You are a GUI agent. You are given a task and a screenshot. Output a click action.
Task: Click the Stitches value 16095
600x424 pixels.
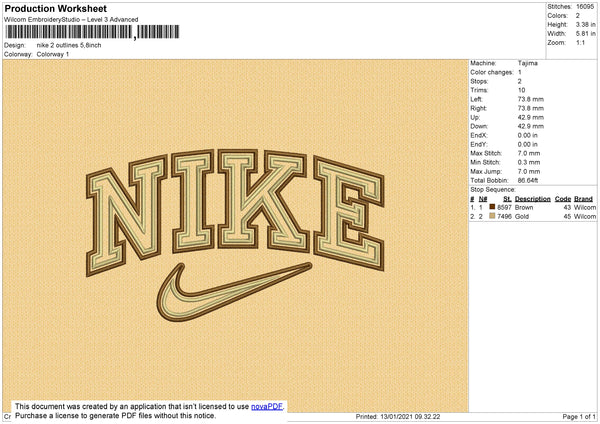[585, 7]
